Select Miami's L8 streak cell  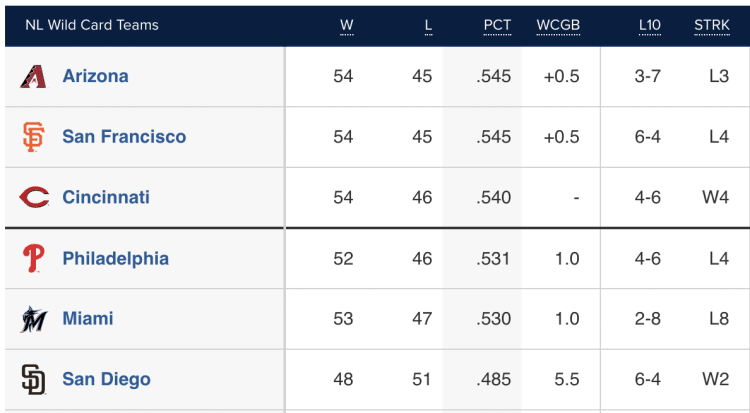(719, 319)
